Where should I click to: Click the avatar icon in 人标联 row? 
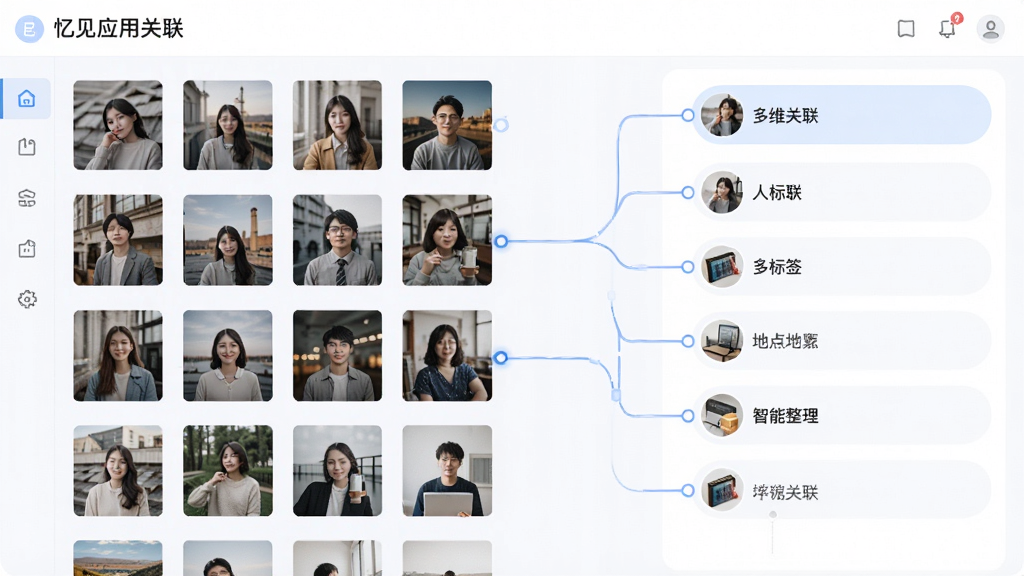(722, 192)
